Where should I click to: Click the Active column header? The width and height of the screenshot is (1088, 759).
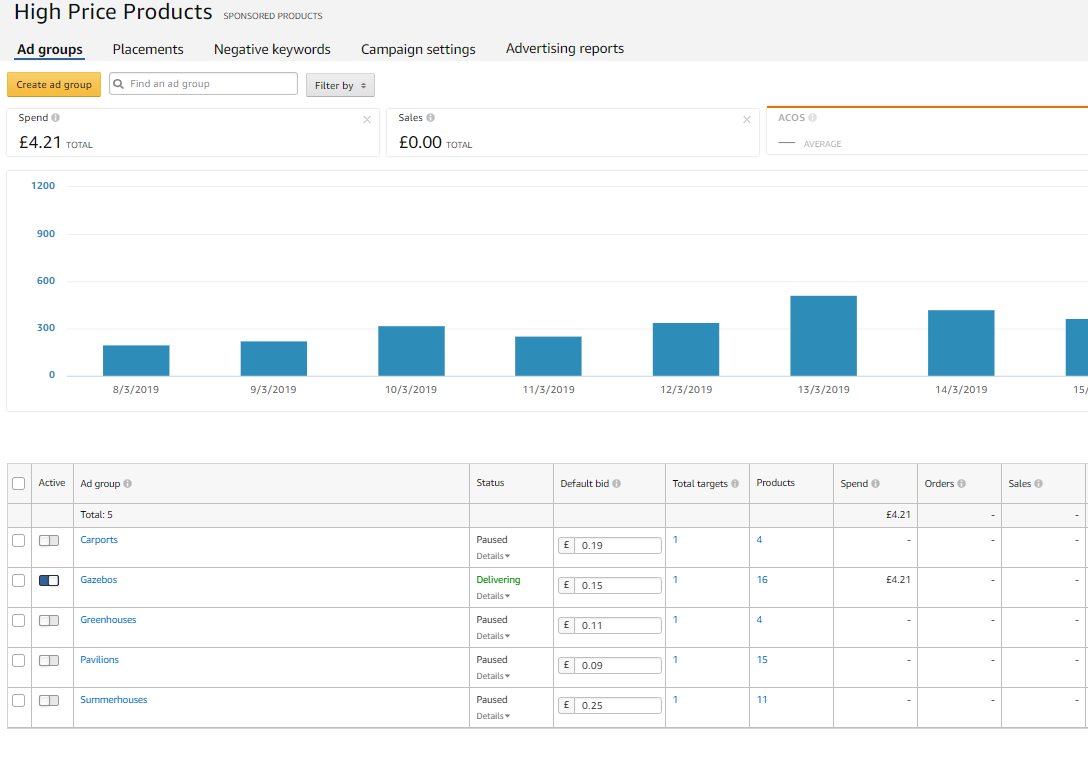click(x=52, y=483)
